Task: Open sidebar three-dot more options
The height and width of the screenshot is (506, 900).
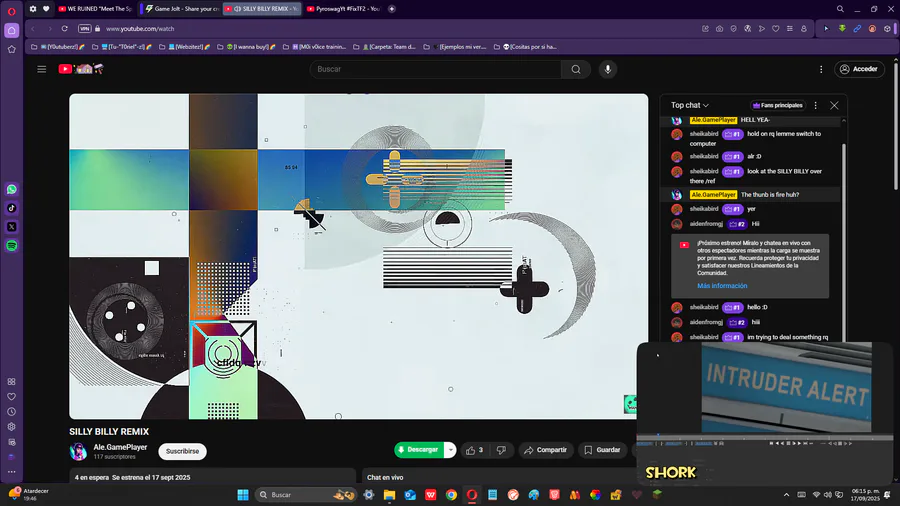Action: 11,472
